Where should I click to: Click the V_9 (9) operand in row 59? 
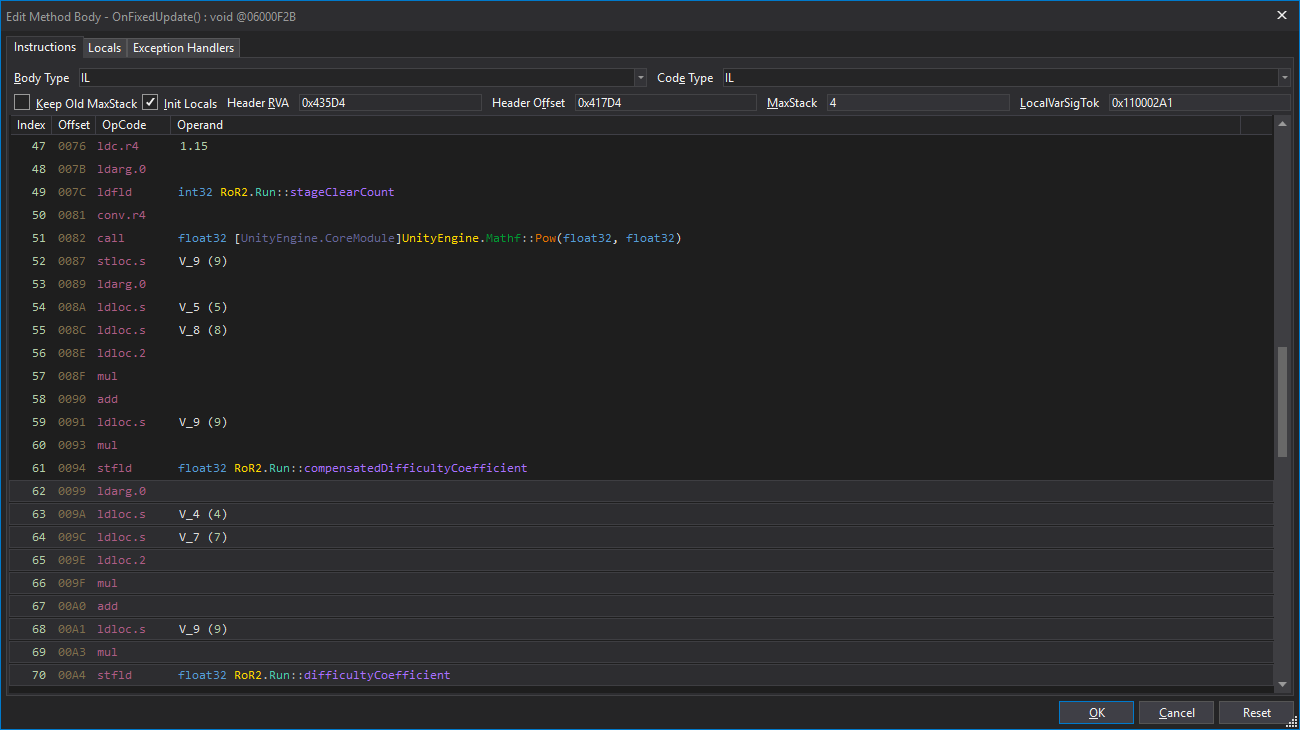tap(203, 422)
